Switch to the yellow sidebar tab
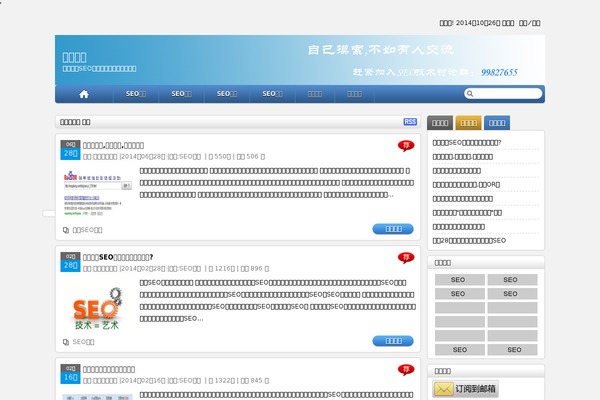 pos(468,123)
